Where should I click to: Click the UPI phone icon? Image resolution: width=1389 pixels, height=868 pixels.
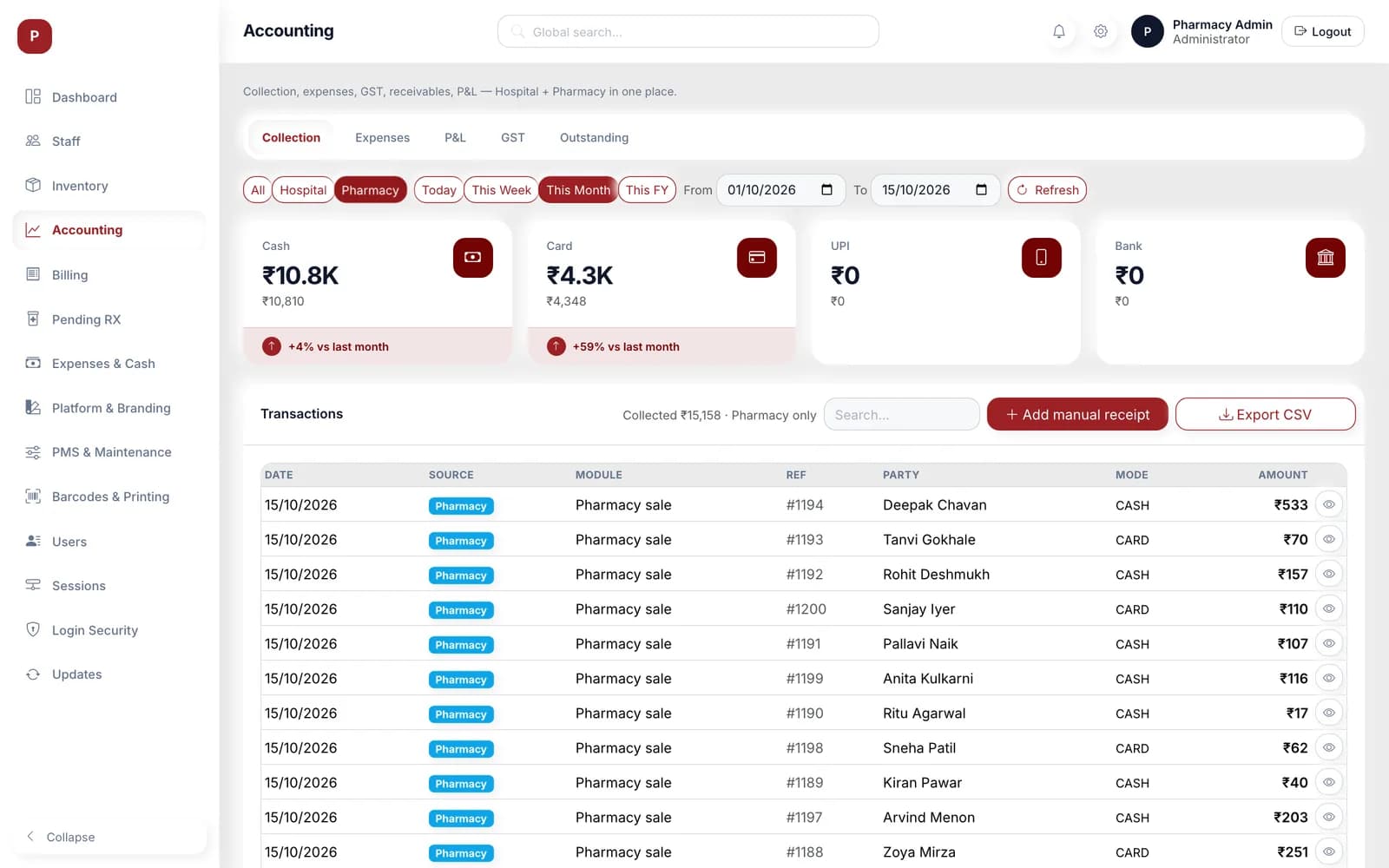click(1042, 258)
